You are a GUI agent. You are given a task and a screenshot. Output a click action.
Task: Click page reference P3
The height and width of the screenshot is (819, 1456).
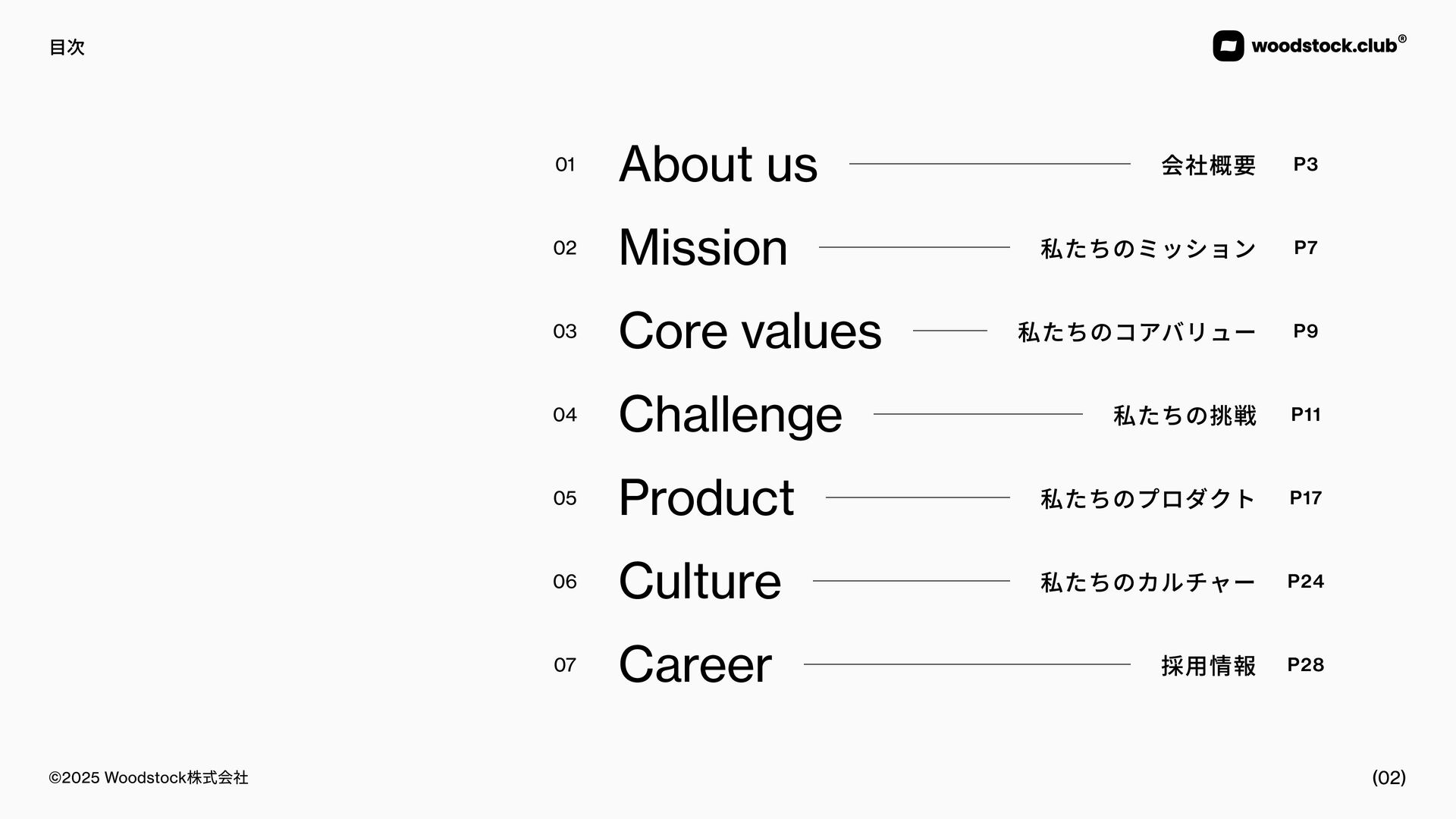tap(1305, 164)
